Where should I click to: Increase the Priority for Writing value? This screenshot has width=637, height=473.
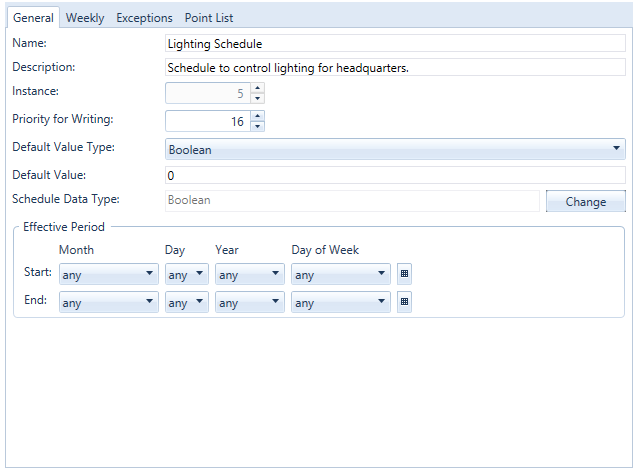pos(258,116)
